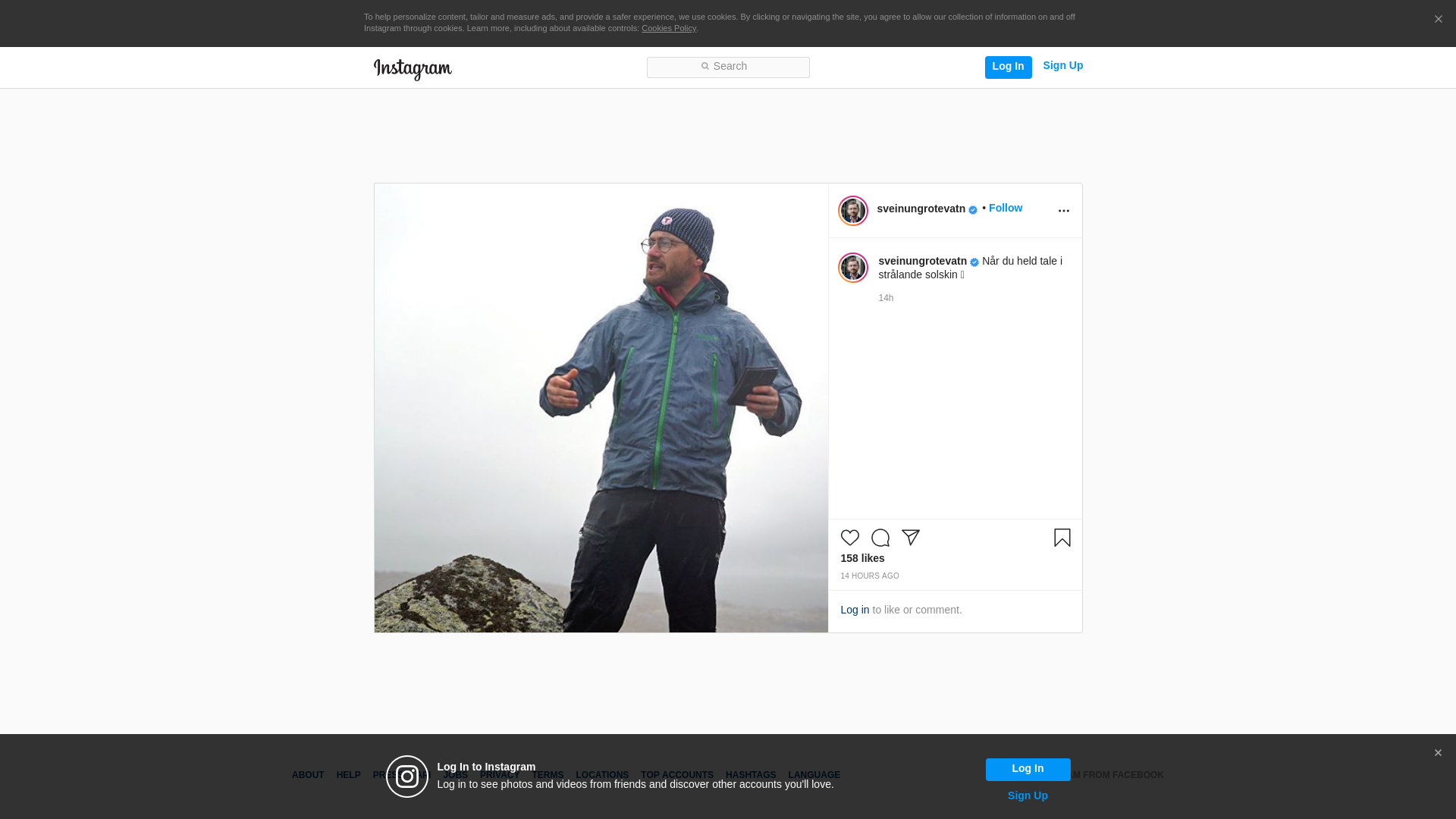Click Log in to like or comment
The height and width of the screenshot is (819, 1456).
click(x=855, y=610)
